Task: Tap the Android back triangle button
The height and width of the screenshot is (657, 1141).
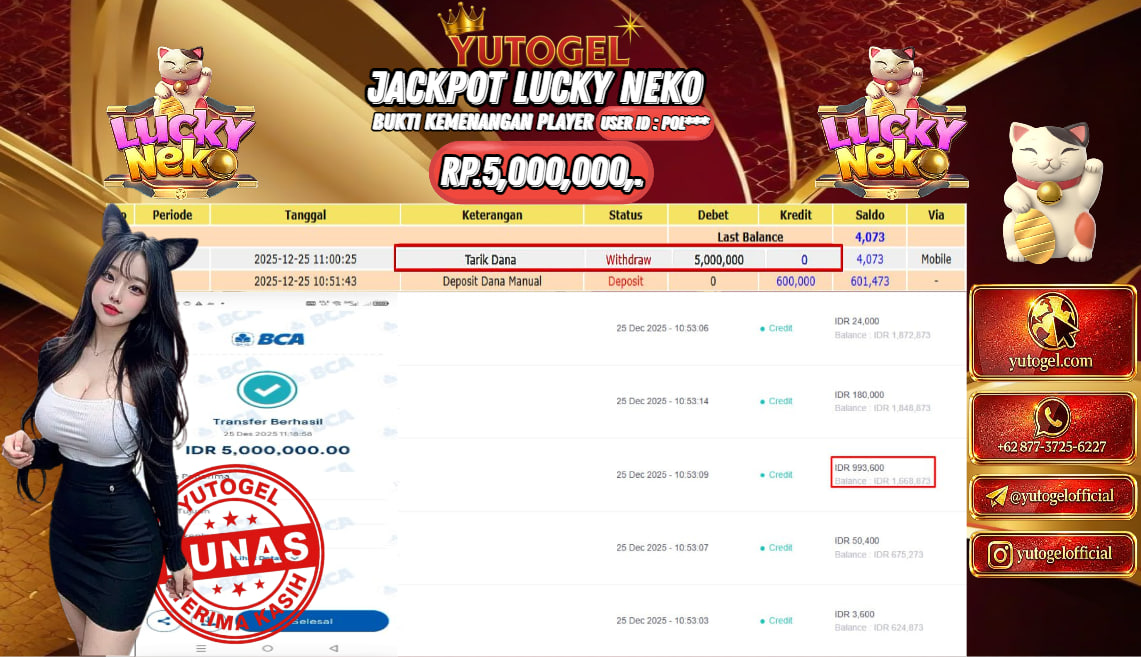Action: coord(333,648)
